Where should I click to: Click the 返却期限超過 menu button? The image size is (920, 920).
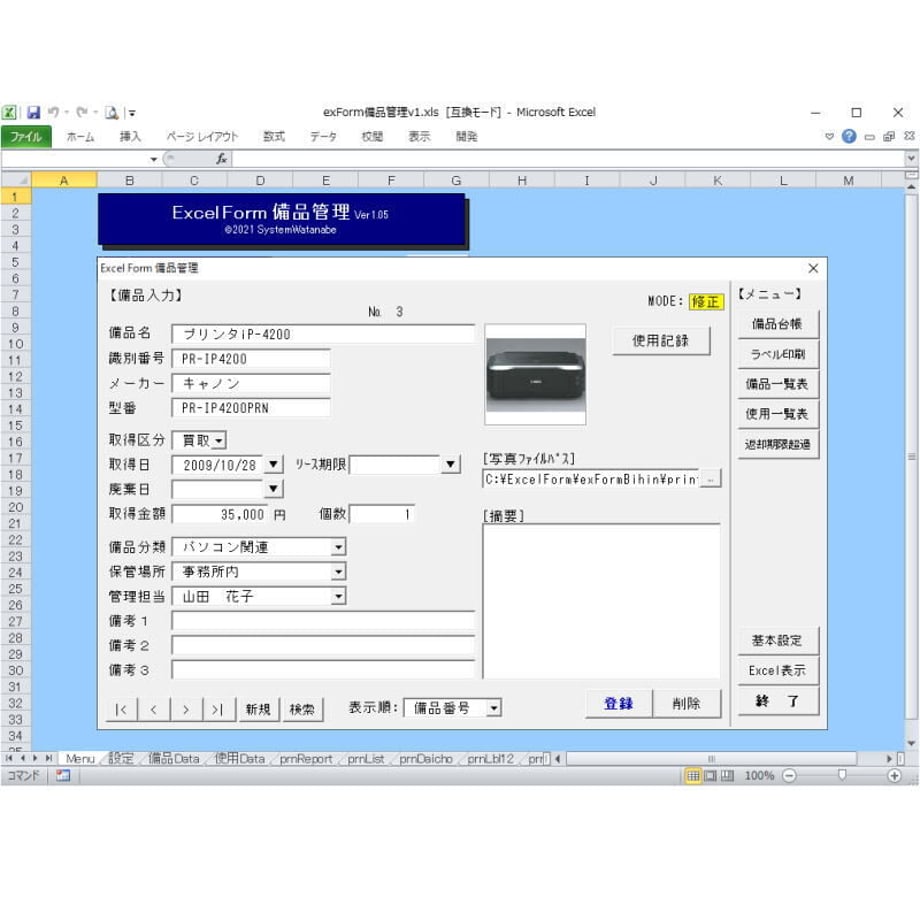click(777, 444)
